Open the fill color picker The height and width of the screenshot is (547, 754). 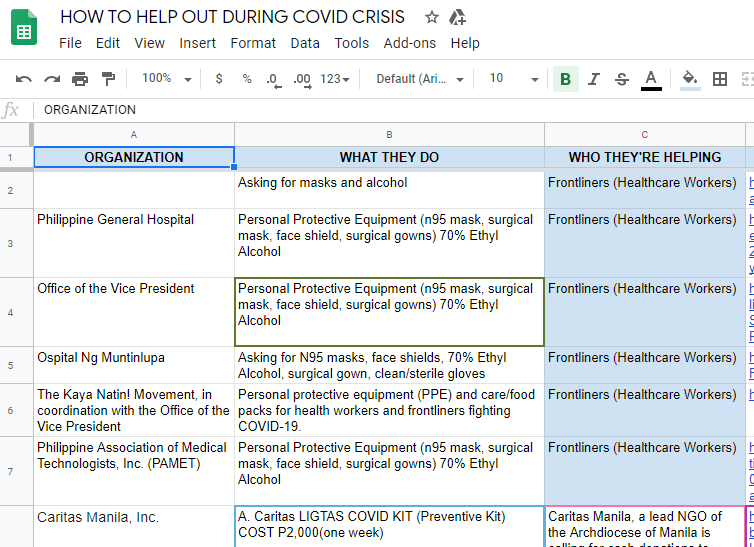[x=690, y=80]
